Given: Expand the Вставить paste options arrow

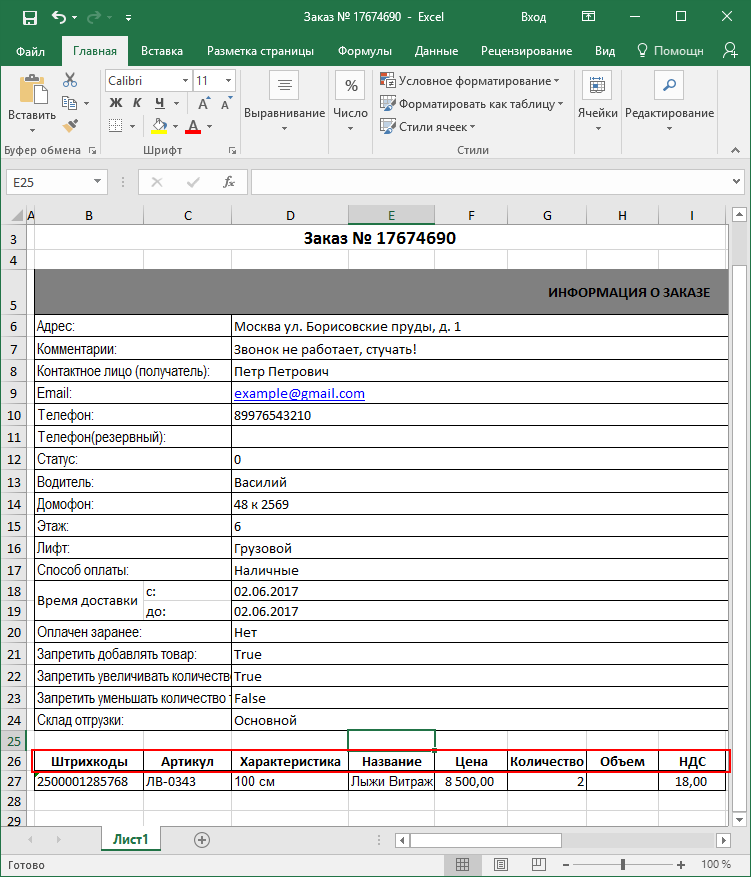Looking at the screenshot, I should [32, 130].
